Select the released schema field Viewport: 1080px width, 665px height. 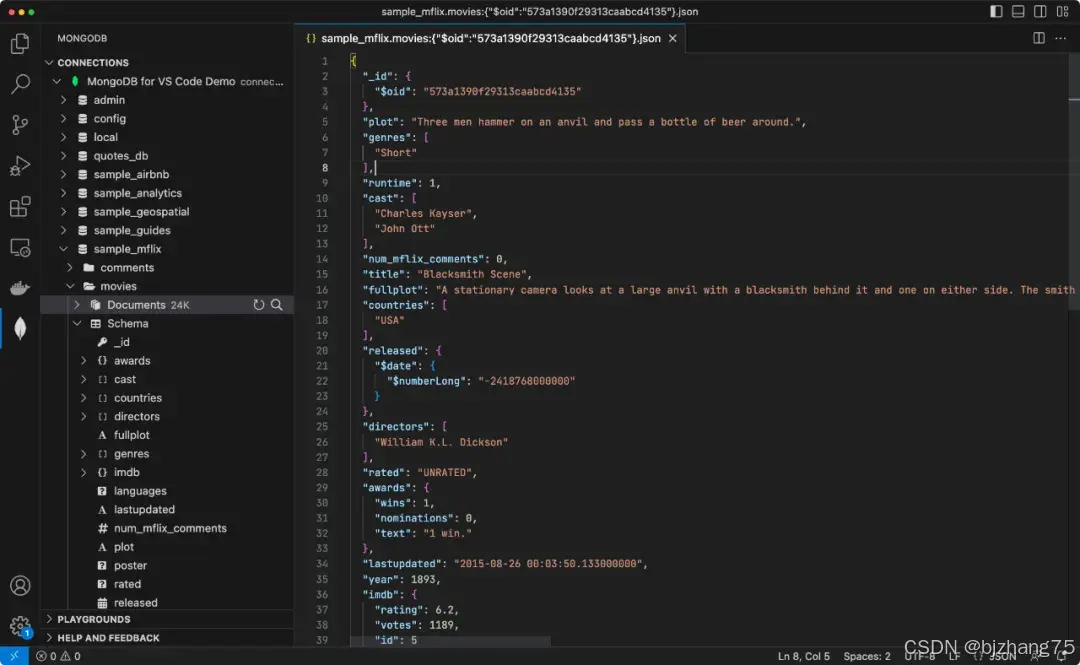[x=135, y=602]
